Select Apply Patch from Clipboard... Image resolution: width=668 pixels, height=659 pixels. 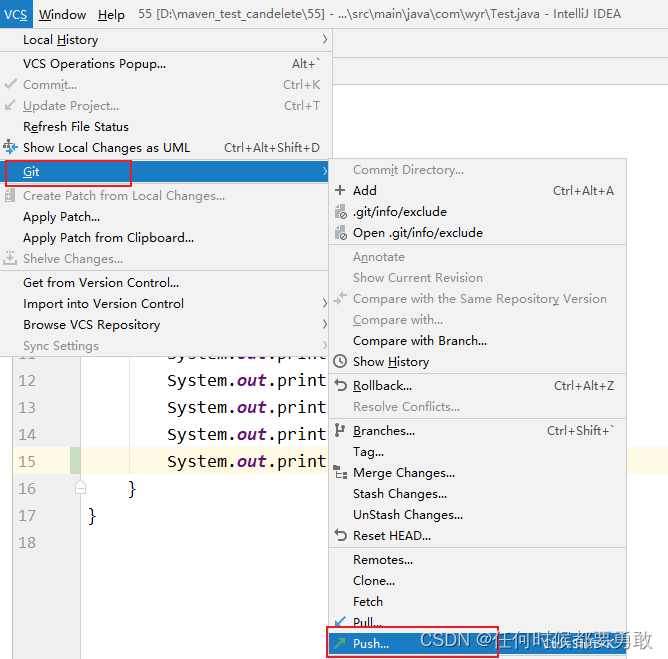click(165, 238)
